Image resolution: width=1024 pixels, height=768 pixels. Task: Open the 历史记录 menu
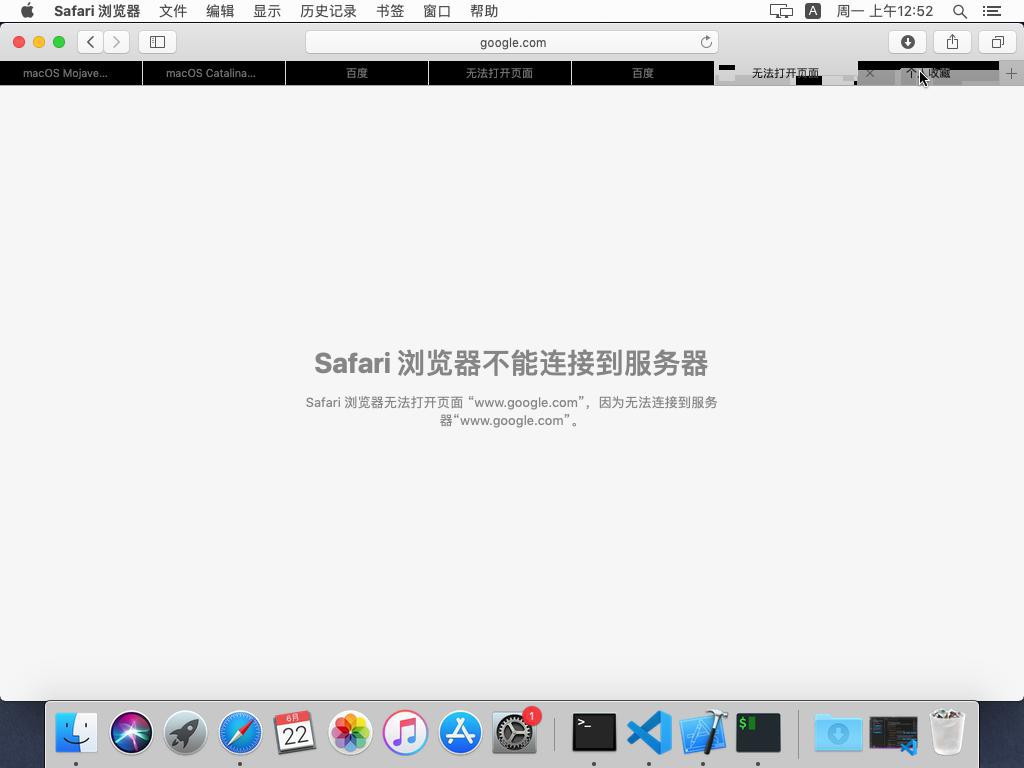[x=328, y=11]
